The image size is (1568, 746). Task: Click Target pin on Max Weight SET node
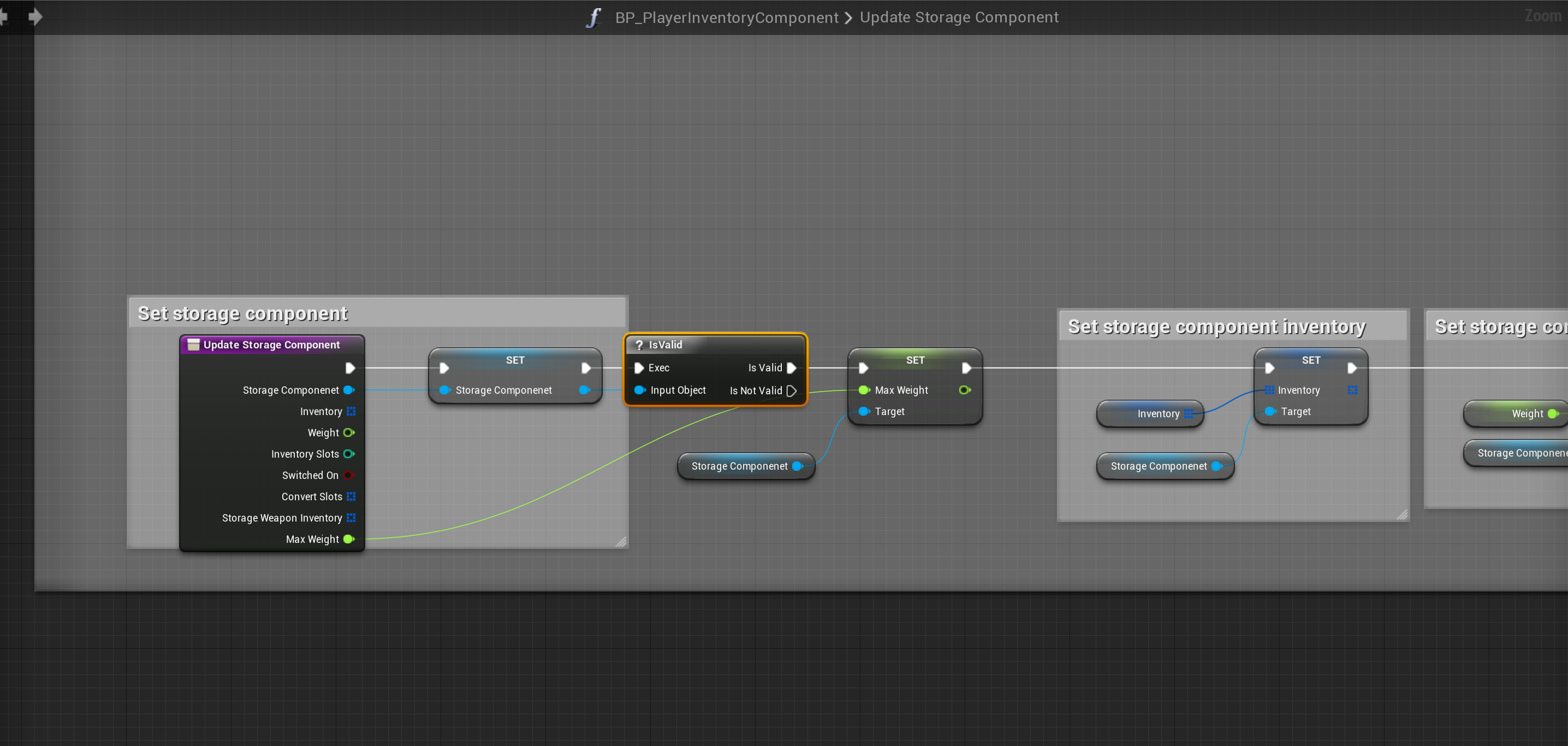(864, 412)
